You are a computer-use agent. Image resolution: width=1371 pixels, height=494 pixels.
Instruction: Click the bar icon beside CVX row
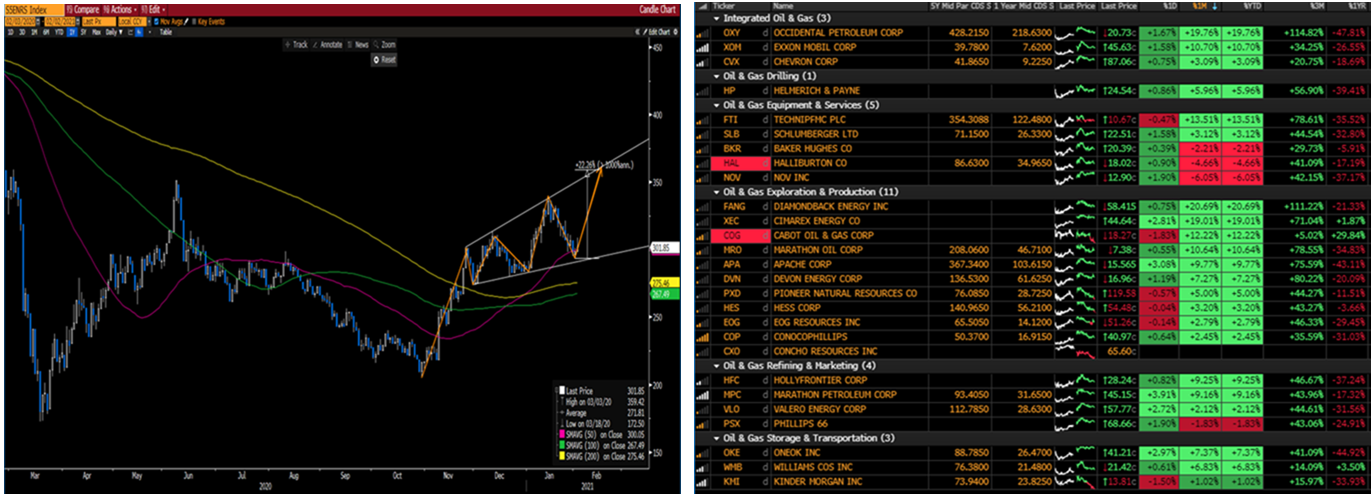click(701, 61)
